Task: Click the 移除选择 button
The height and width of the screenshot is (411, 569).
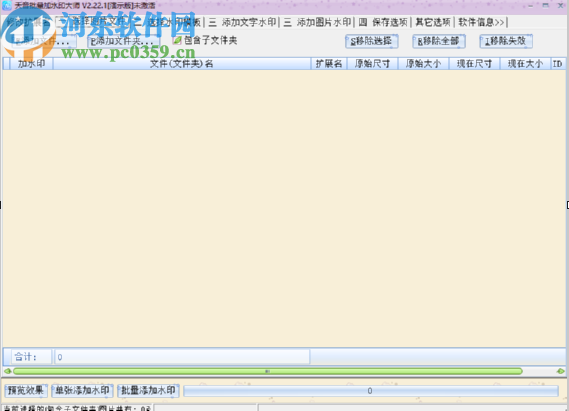Action: (x=372, y=41)
